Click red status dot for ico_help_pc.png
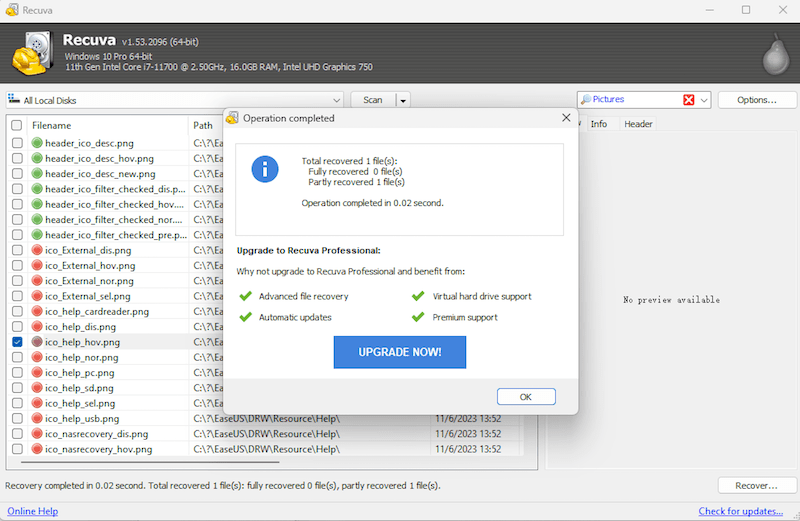 [37, 373]
